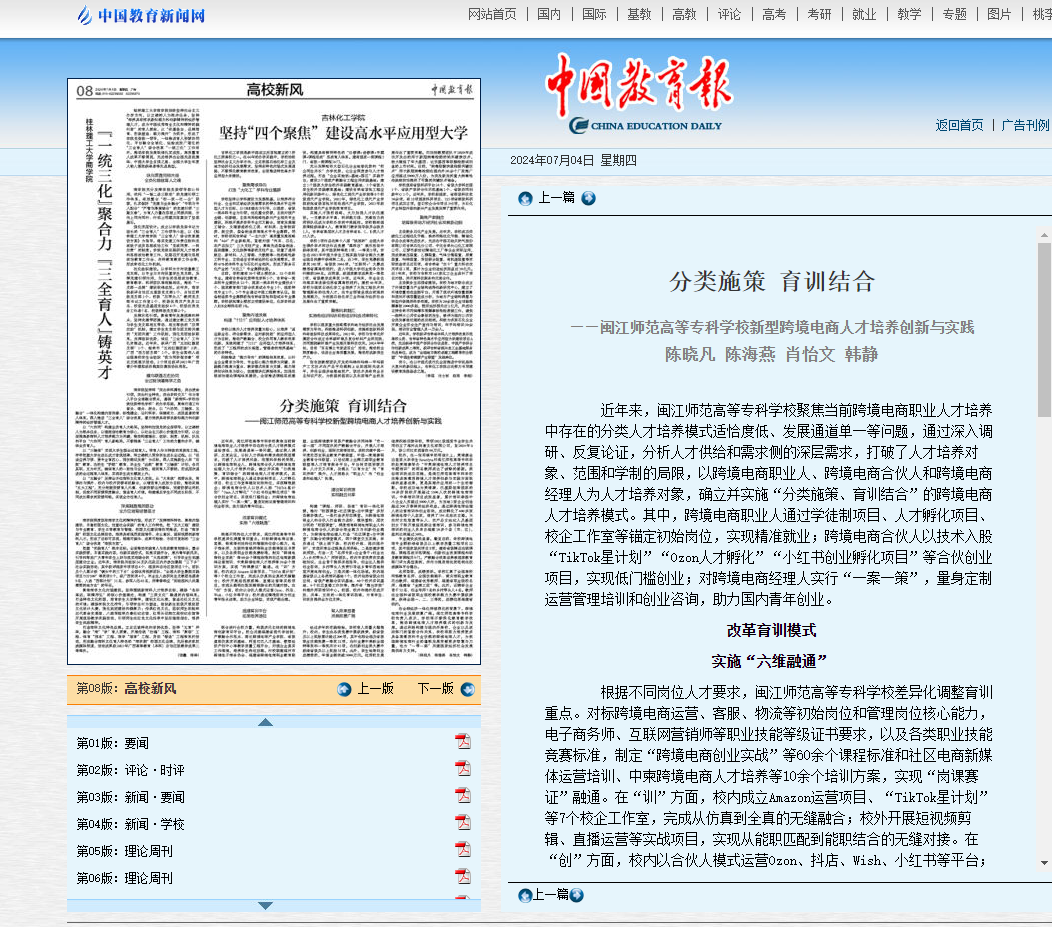Open 第05版: 理论周刊 page

pyautogui.click(x=124, y=851)
